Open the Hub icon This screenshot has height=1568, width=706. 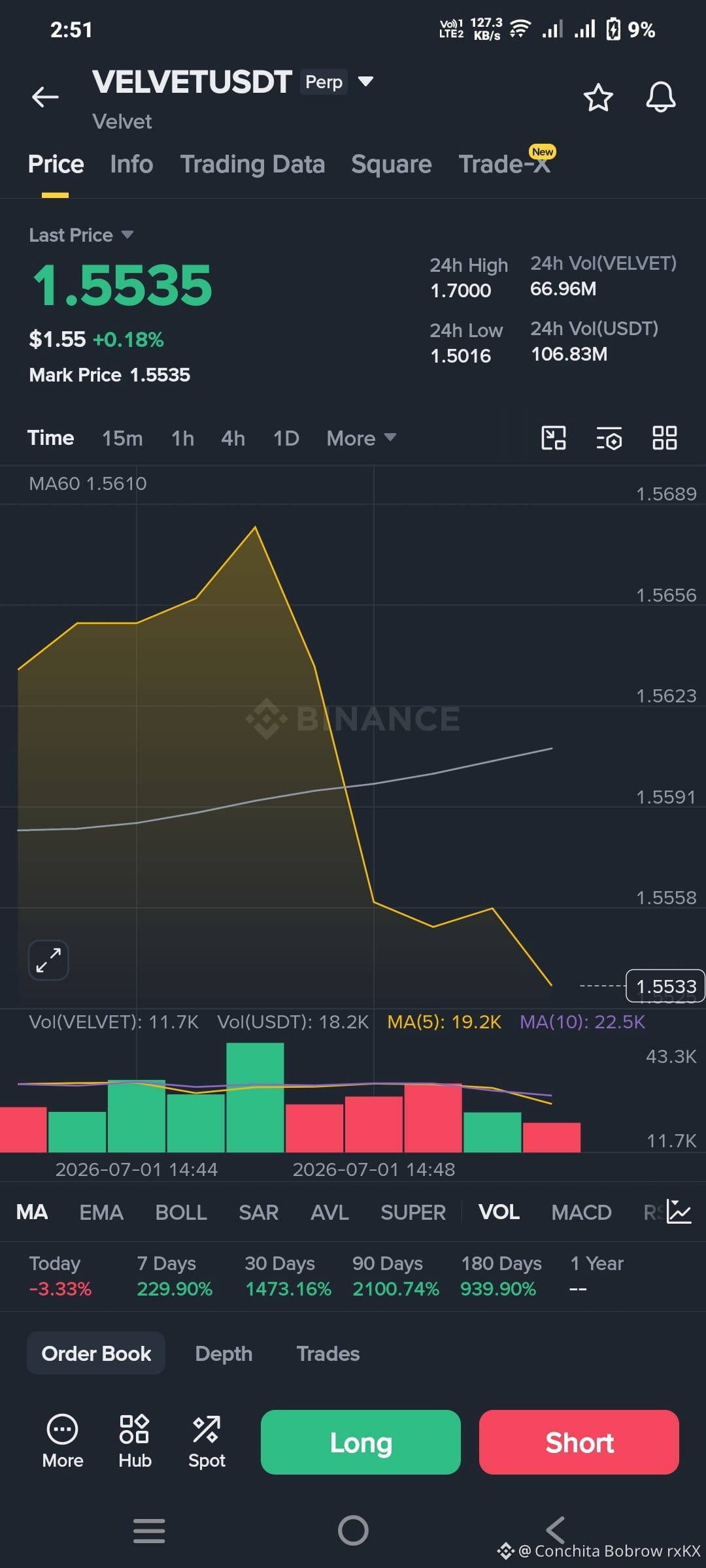point(135,1442)
